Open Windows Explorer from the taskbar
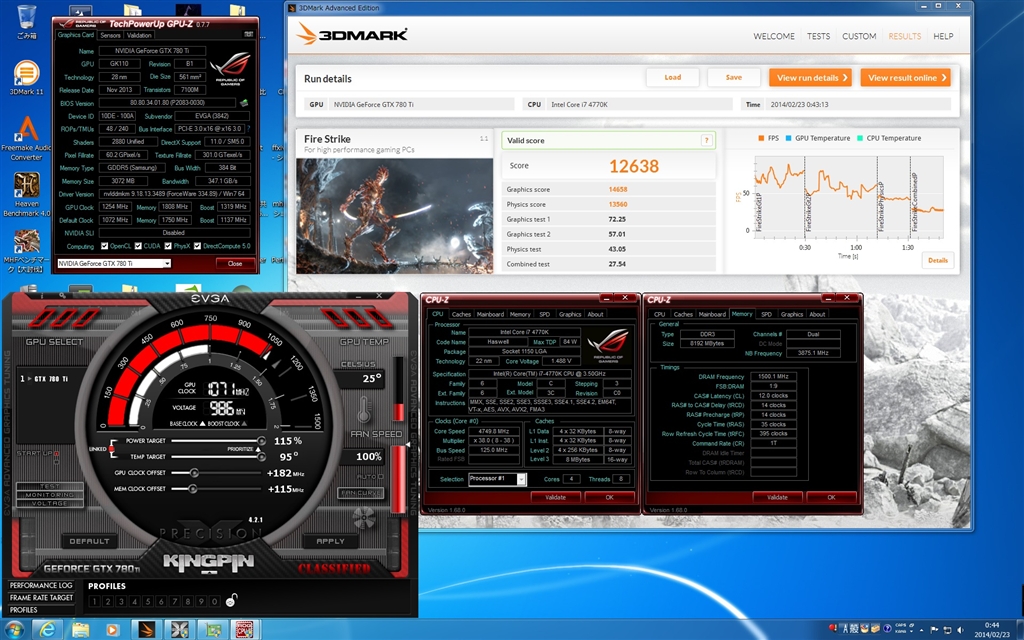The image size is (1024, 640). (x=80, y=630)
